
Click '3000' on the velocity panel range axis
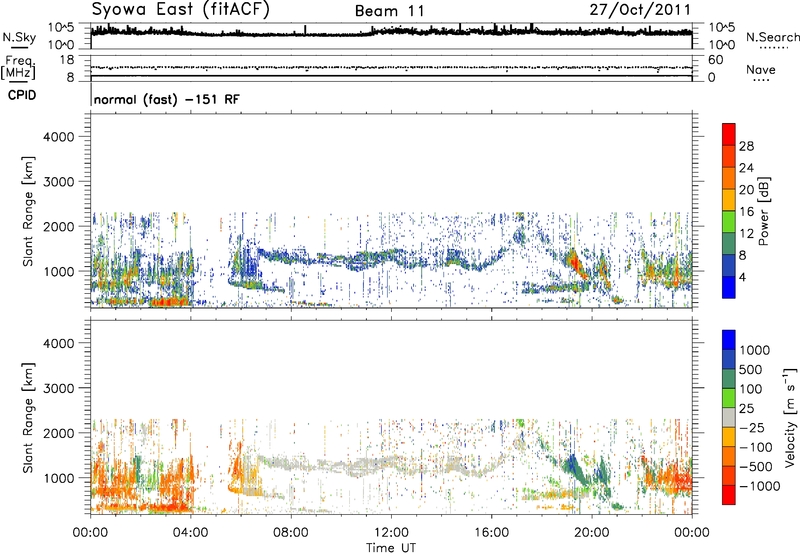click(58, 388)
